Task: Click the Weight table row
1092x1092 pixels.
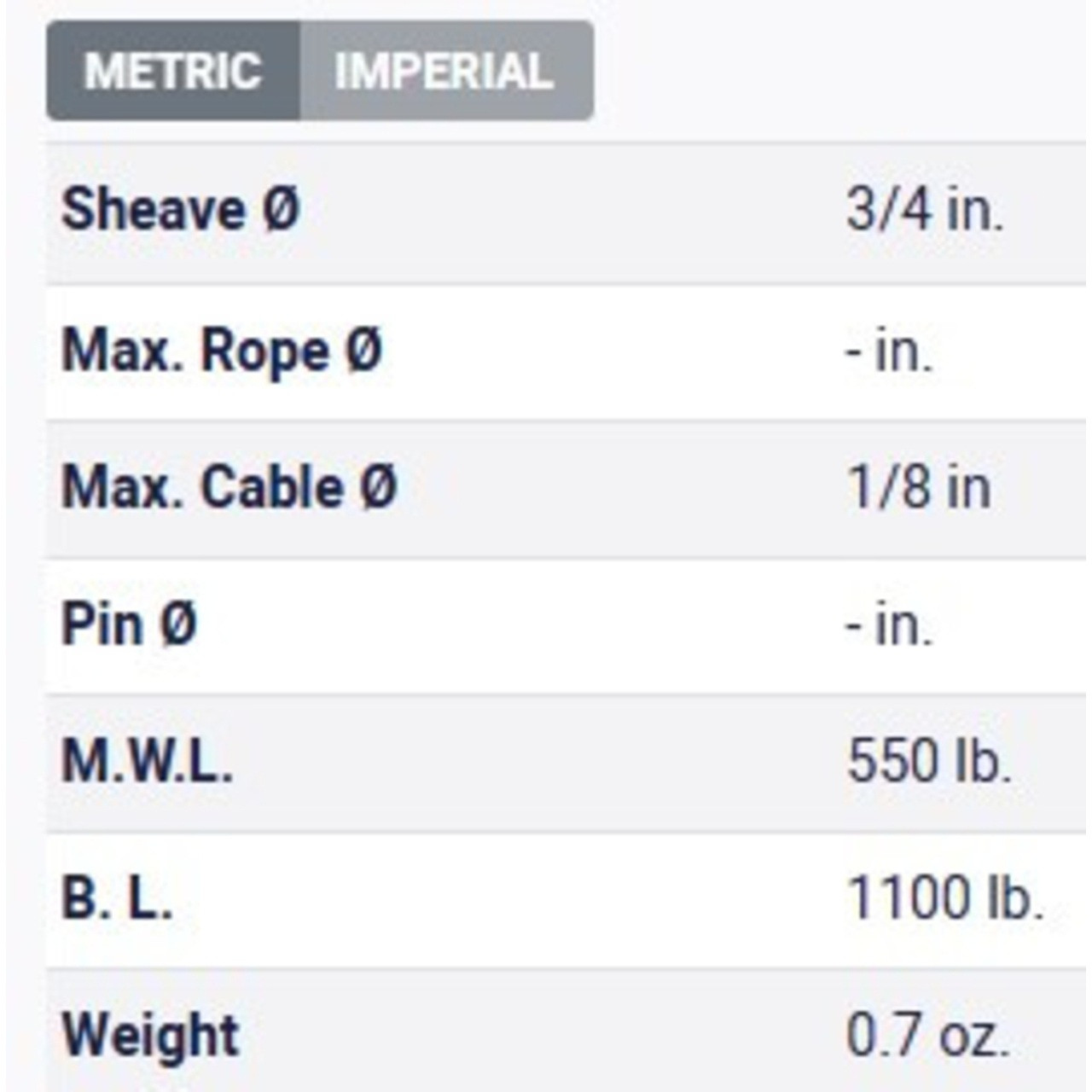Action: [566, 1031]
